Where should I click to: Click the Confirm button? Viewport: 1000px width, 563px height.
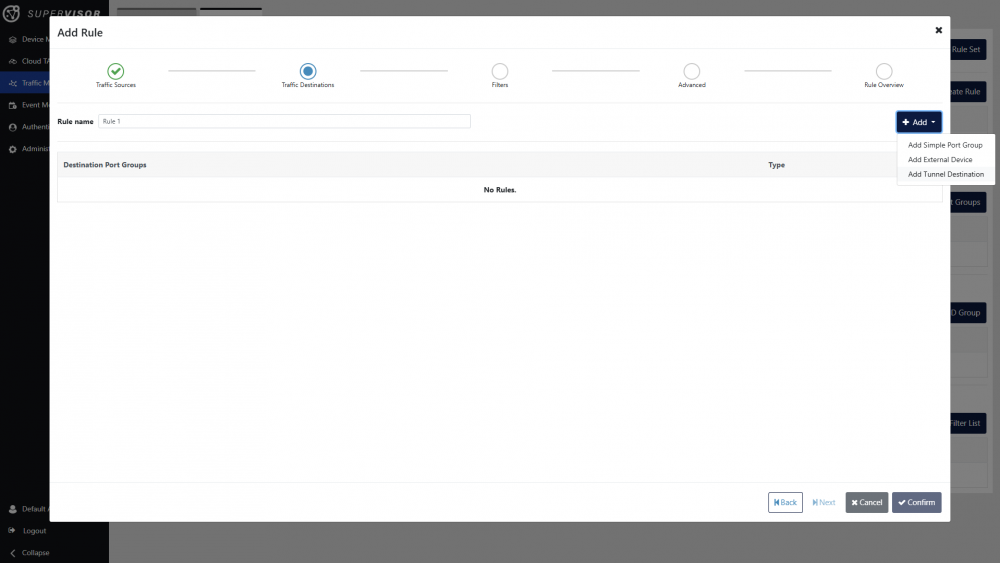tap(916, 502)
